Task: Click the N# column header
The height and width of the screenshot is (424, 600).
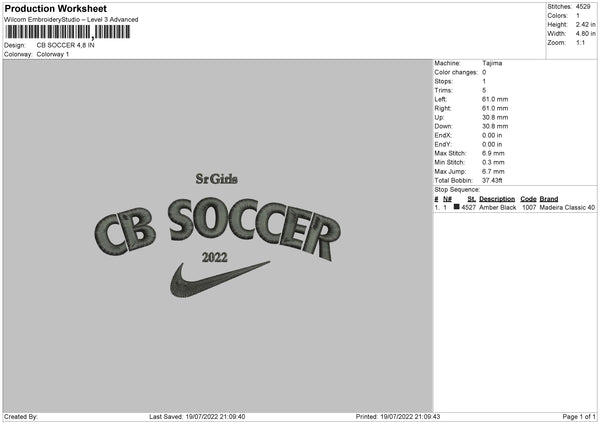Action: 447,199
